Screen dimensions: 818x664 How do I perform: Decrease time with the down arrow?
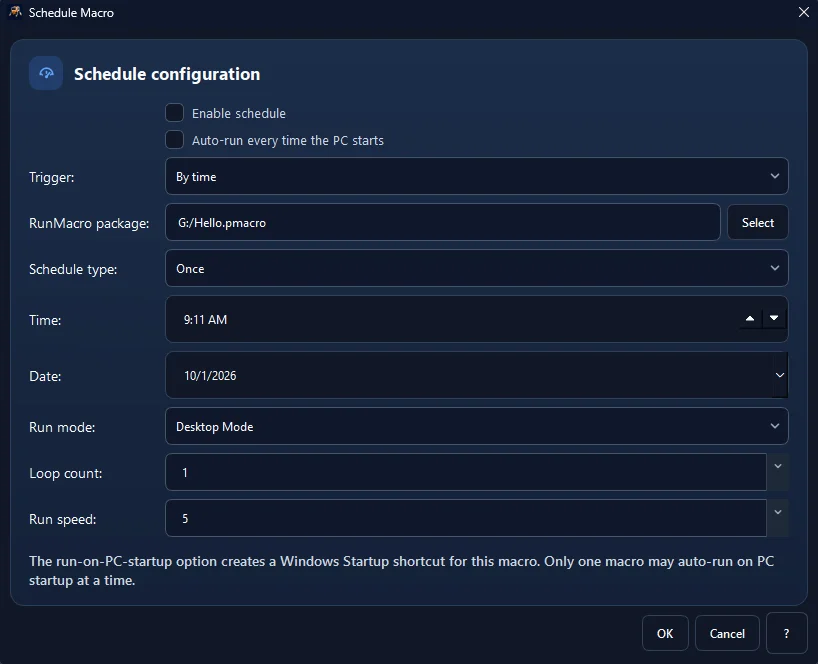point(774,318)
